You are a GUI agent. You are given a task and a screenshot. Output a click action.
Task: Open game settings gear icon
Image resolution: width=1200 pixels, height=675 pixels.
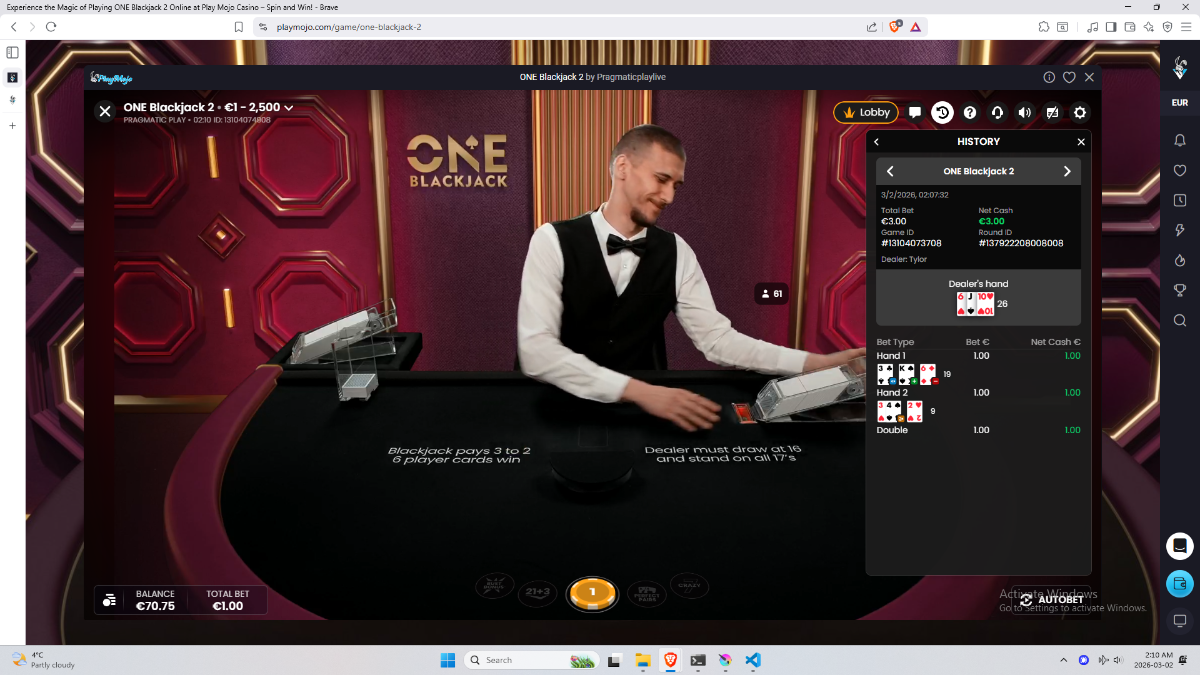tap(1080, 113)
